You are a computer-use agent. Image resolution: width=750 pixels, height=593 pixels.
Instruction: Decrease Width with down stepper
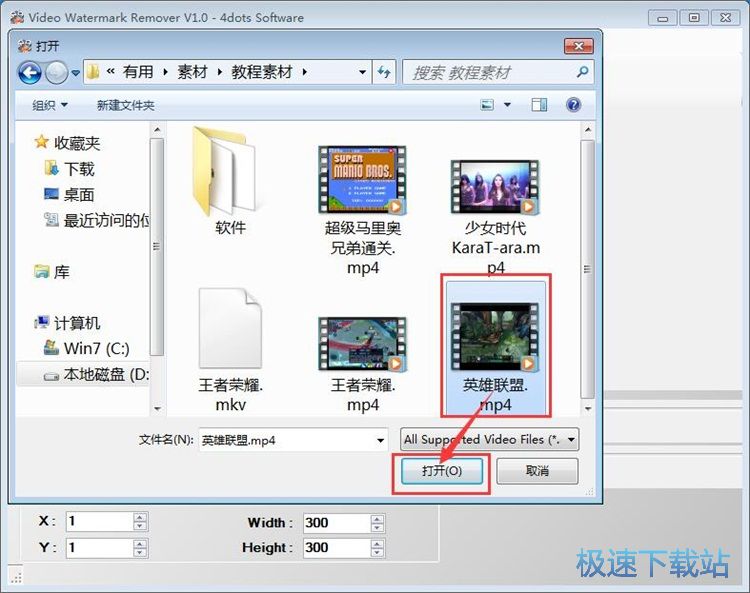pyautogui.click(x=377, y=527)
